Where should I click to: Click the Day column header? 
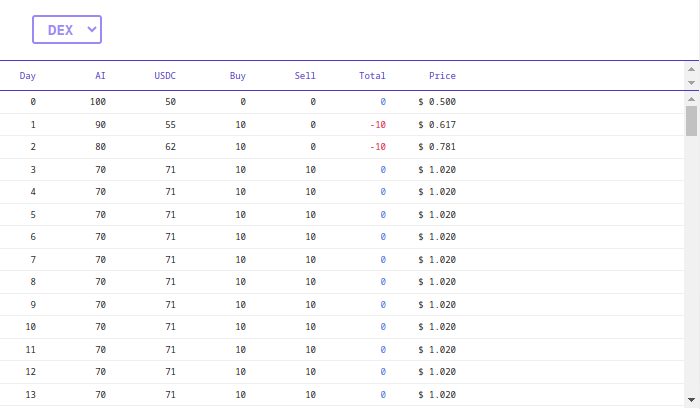tap(28, 76)
